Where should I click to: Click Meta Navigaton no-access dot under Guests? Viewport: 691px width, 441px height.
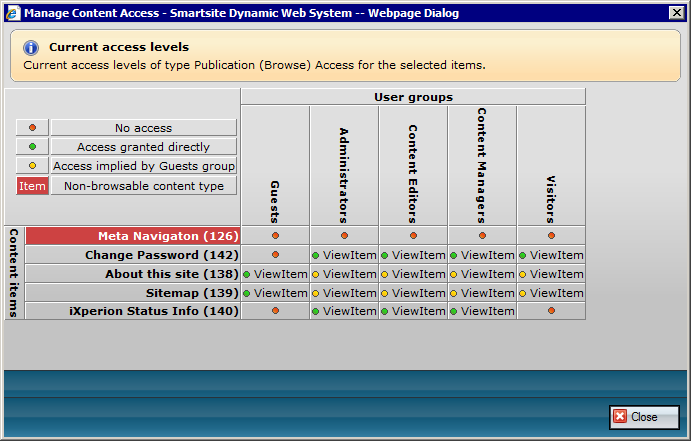pyautogui.click(x=275, y=236)
